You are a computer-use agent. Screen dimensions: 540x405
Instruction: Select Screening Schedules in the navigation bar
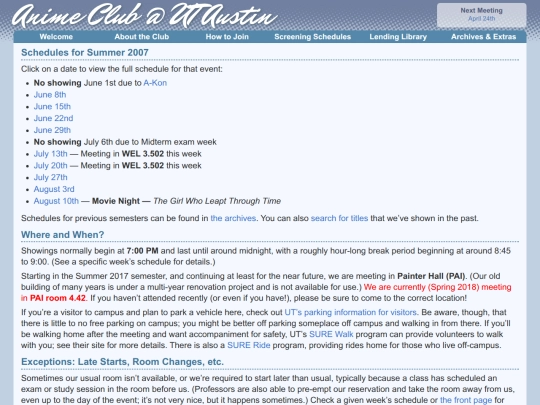click(x=312, y=37)
